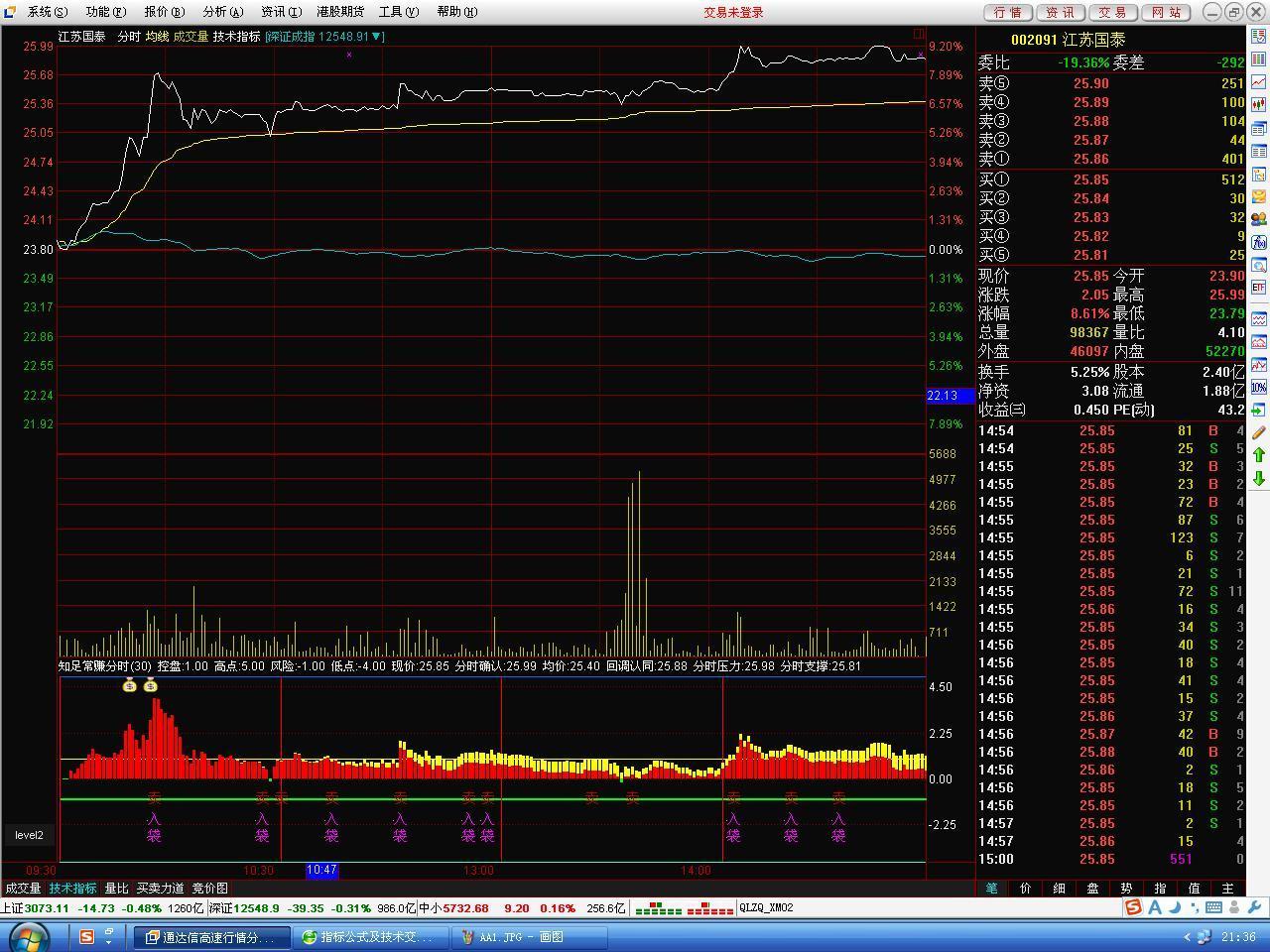The image size is (1270, 952).
Task: Click the 资讯 button at top right
Action: coord(1060,12)
